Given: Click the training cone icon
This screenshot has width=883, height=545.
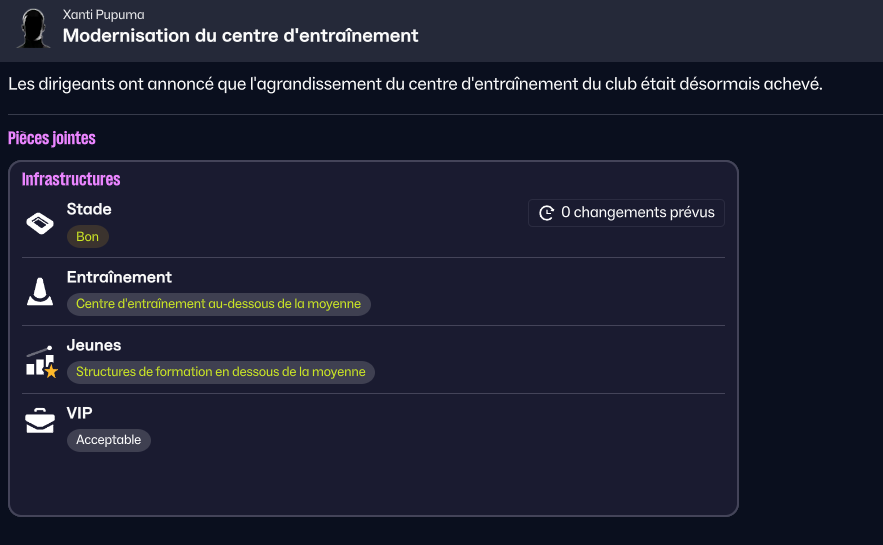Looking at the screenshot, I should coord(40,292).
